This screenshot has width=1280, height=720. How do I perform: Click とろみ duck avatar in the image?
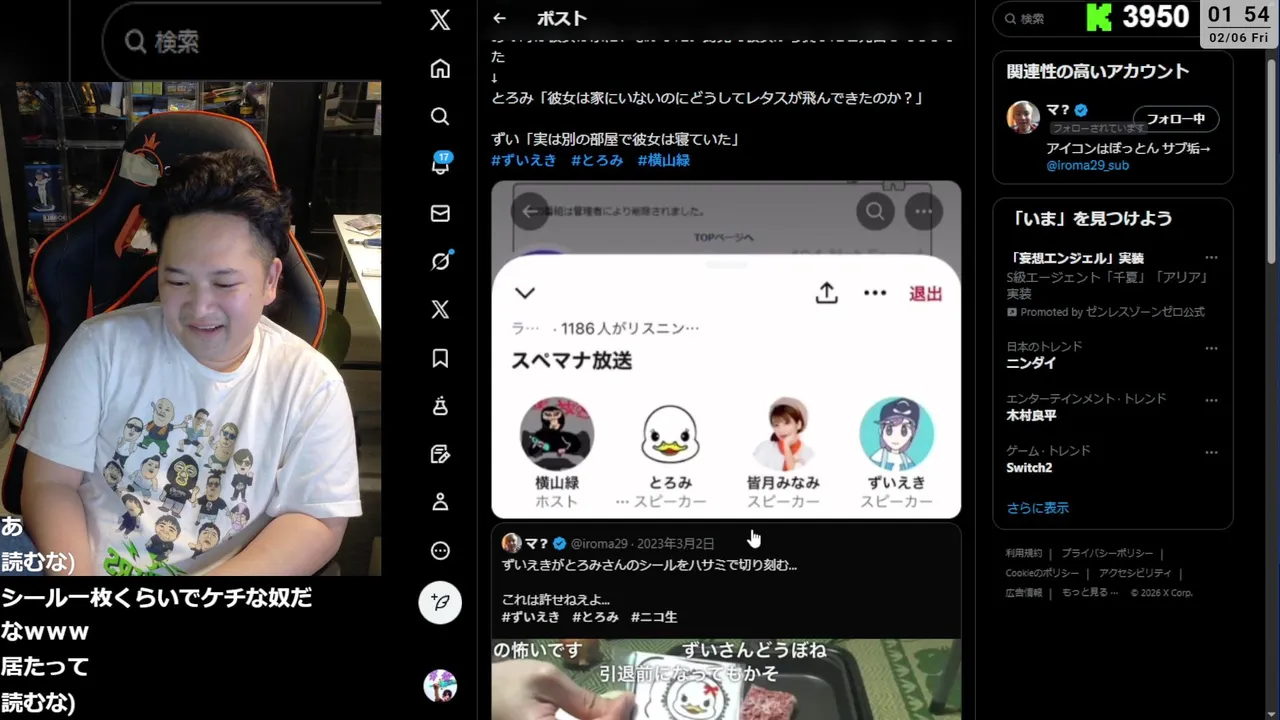[670, 434]
